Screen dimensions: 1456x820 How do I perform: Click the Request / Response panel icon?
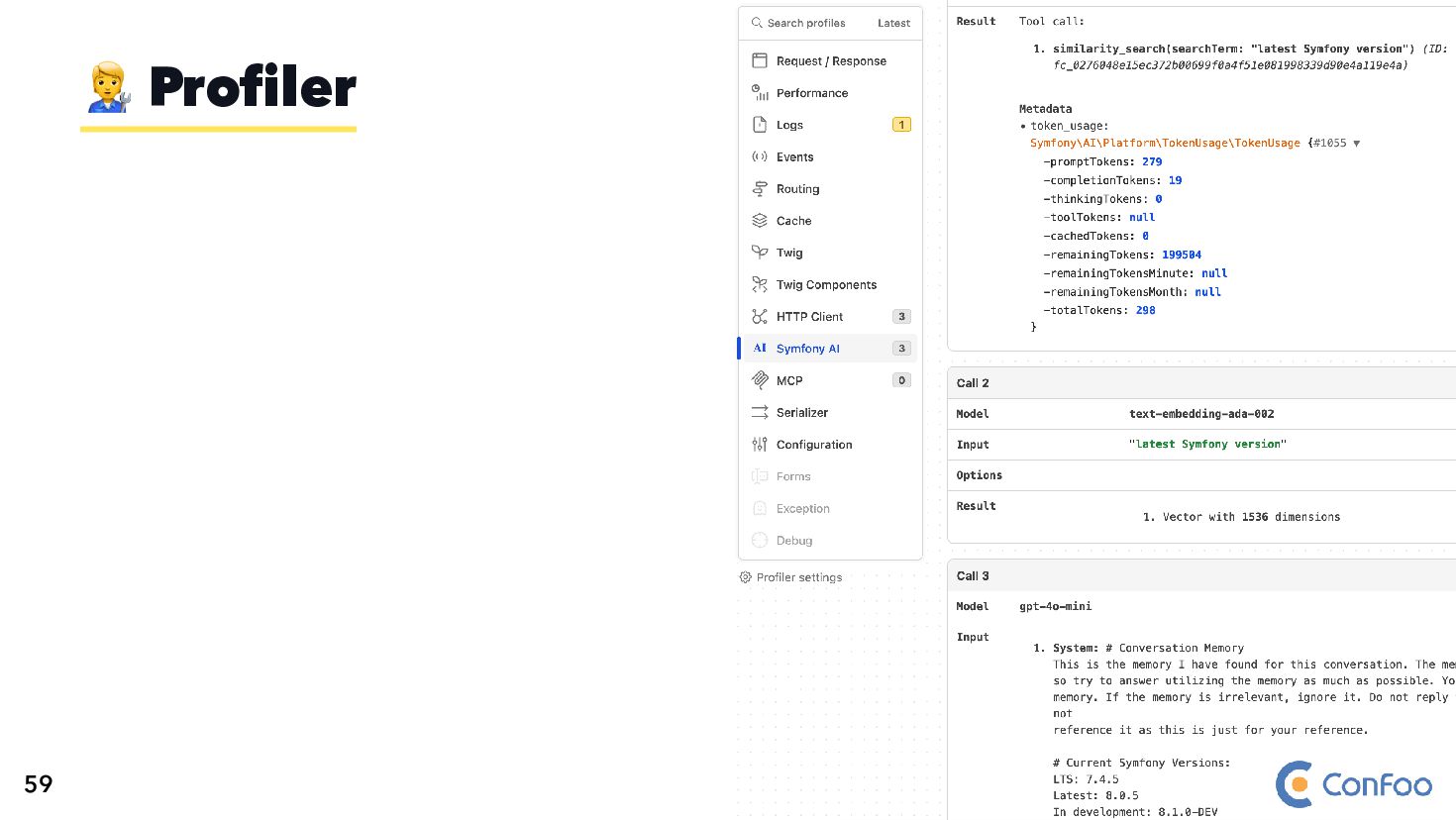click(x=760, y=60)
